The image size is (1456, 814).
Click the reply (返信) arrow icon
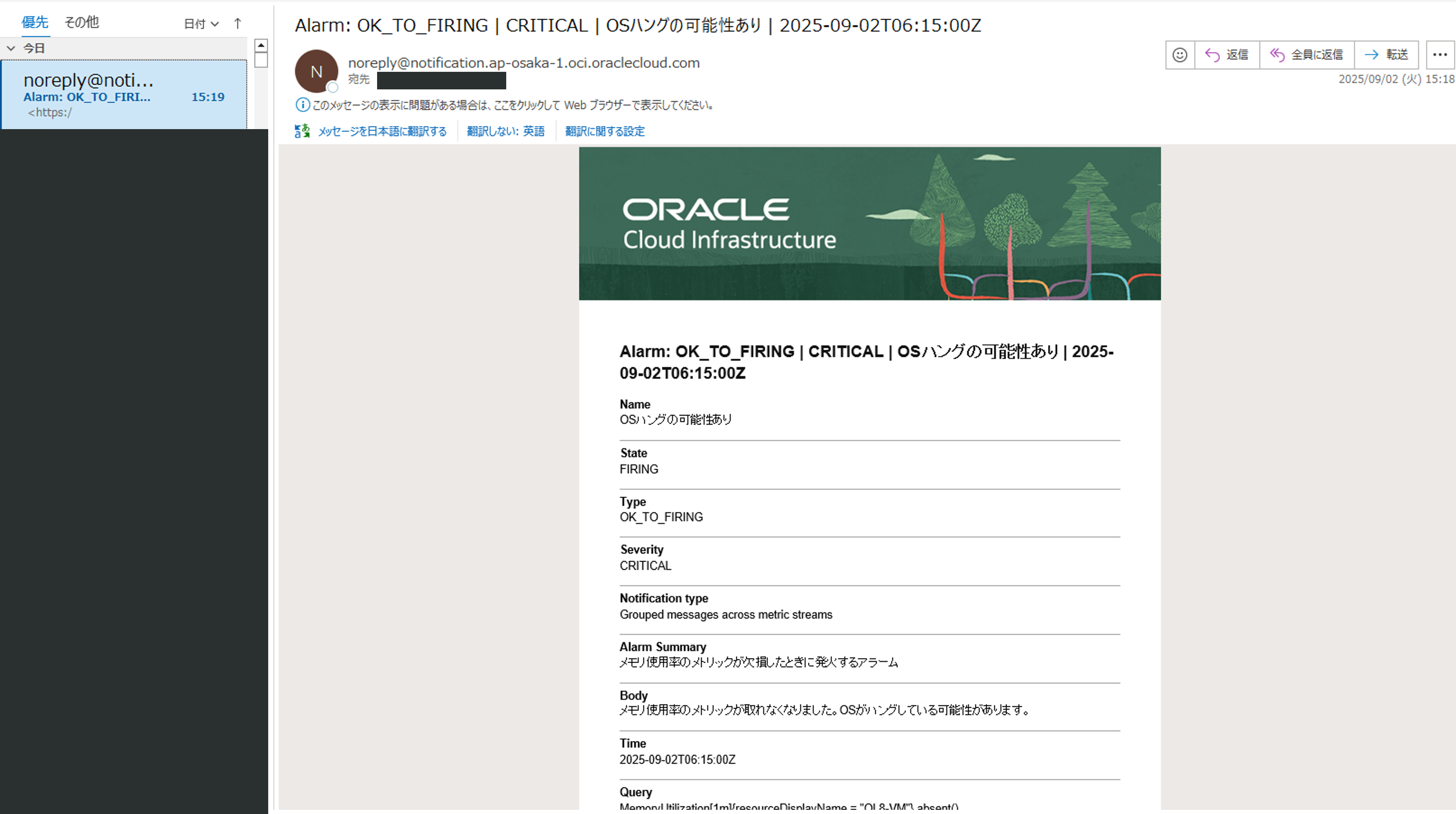[1212, 55]
